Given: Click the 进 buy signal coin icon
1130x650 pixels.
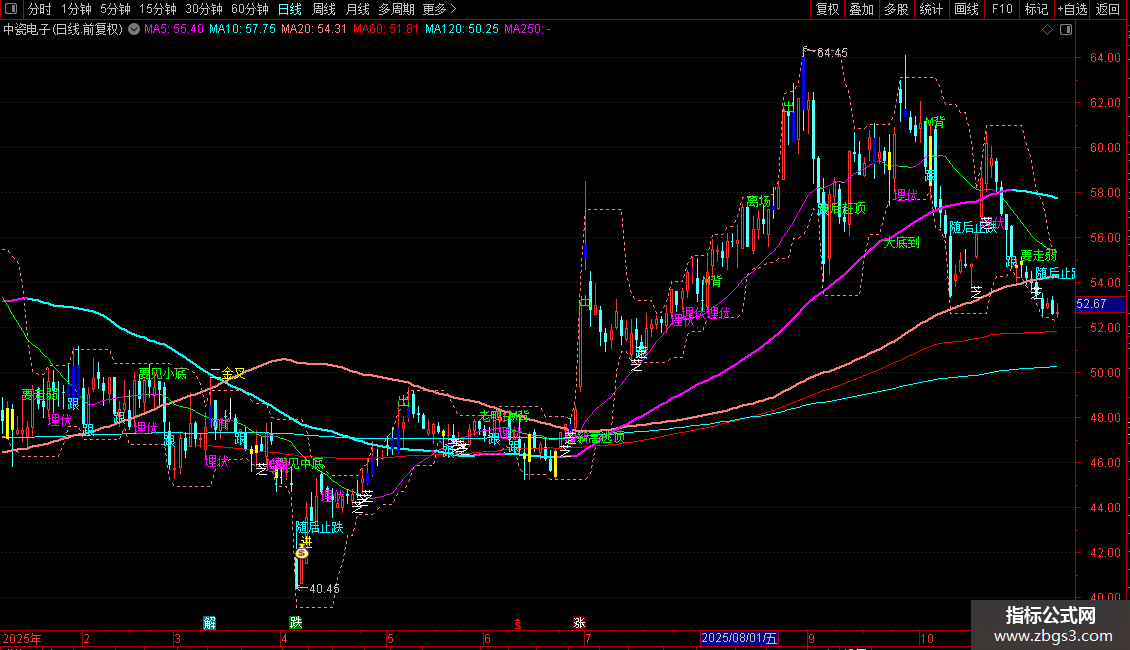Looking at the screenshot, I should click(302, 553).
